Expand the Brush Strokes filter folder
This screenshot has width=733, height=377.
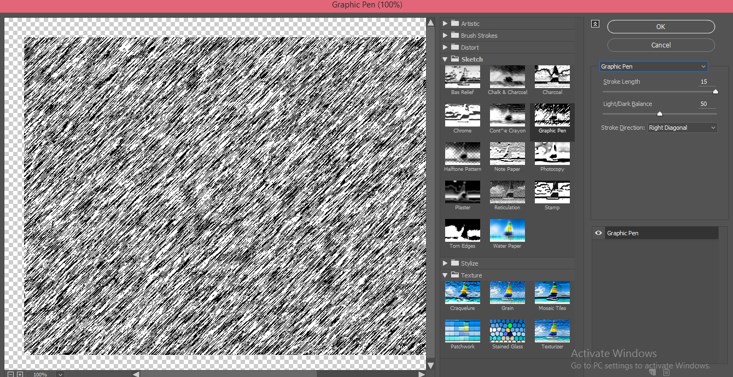(445, 36)
